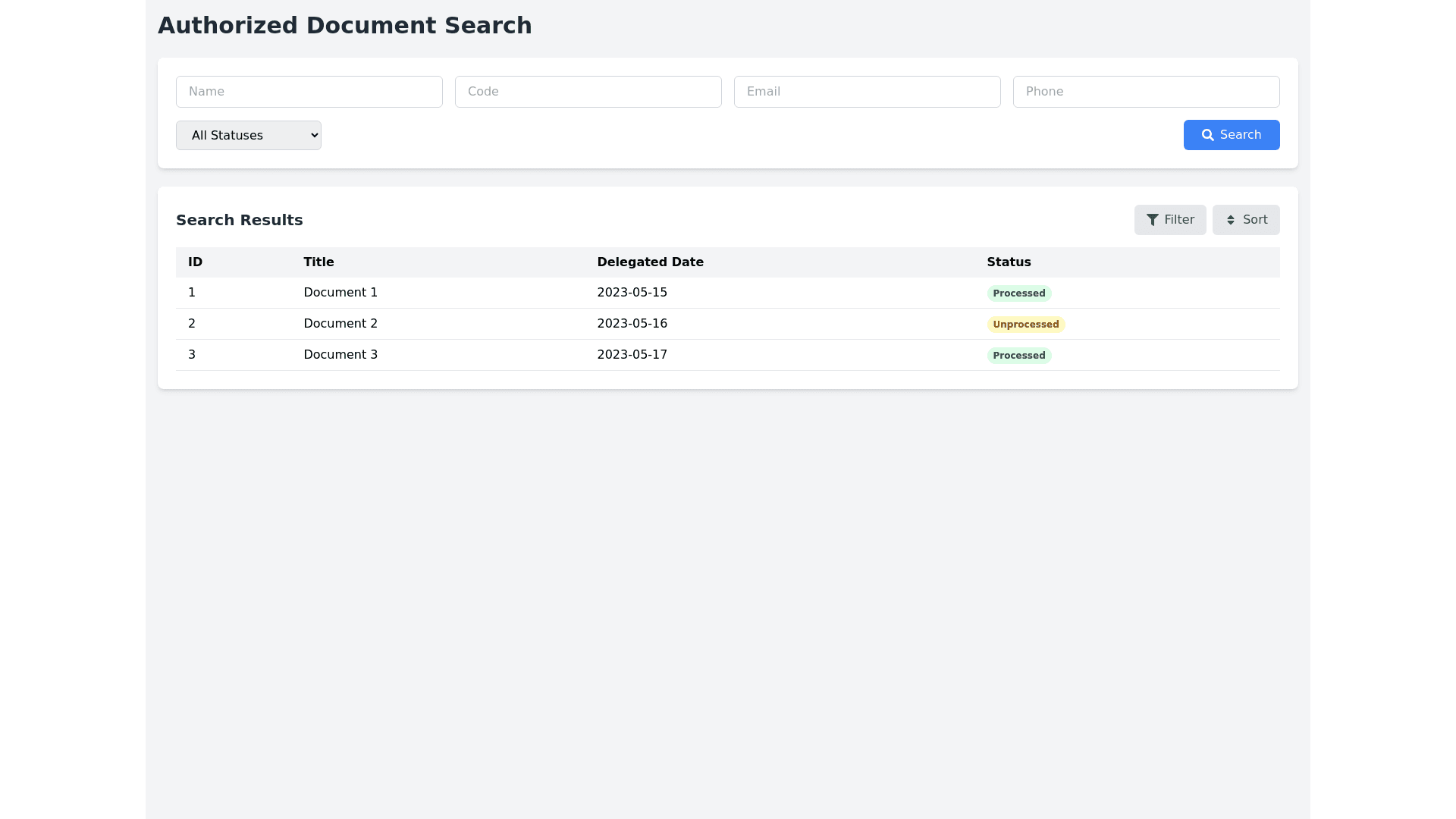This screenshot has width=1456, height=819.
Task: Click the Name input field
Action: point(309,91)
